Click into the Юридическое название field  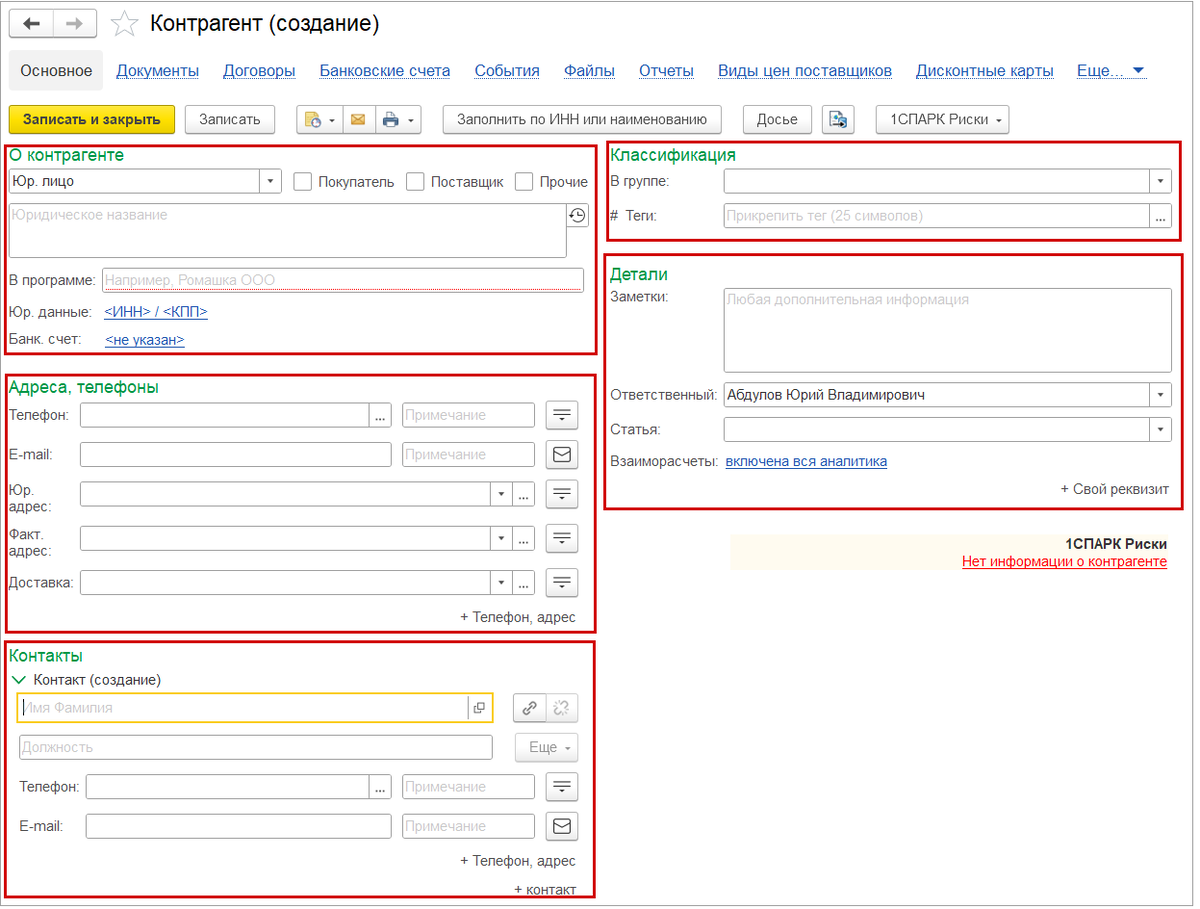[288, 231]
